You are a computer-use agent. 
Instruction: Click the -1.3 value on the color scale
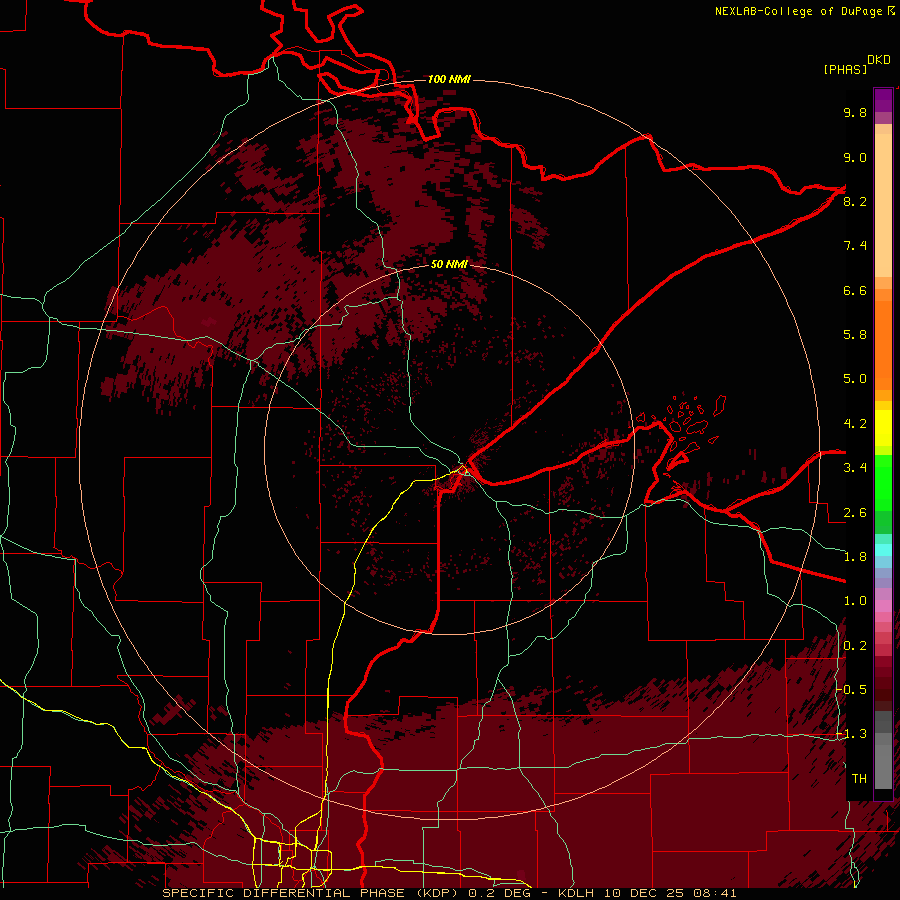pos(852,734)
